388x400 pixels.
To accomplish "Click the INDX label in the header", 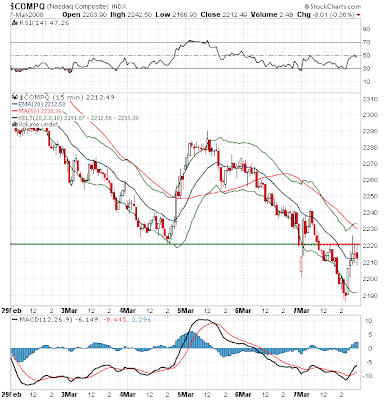I will pyautogui.click(x=118, y=7).
